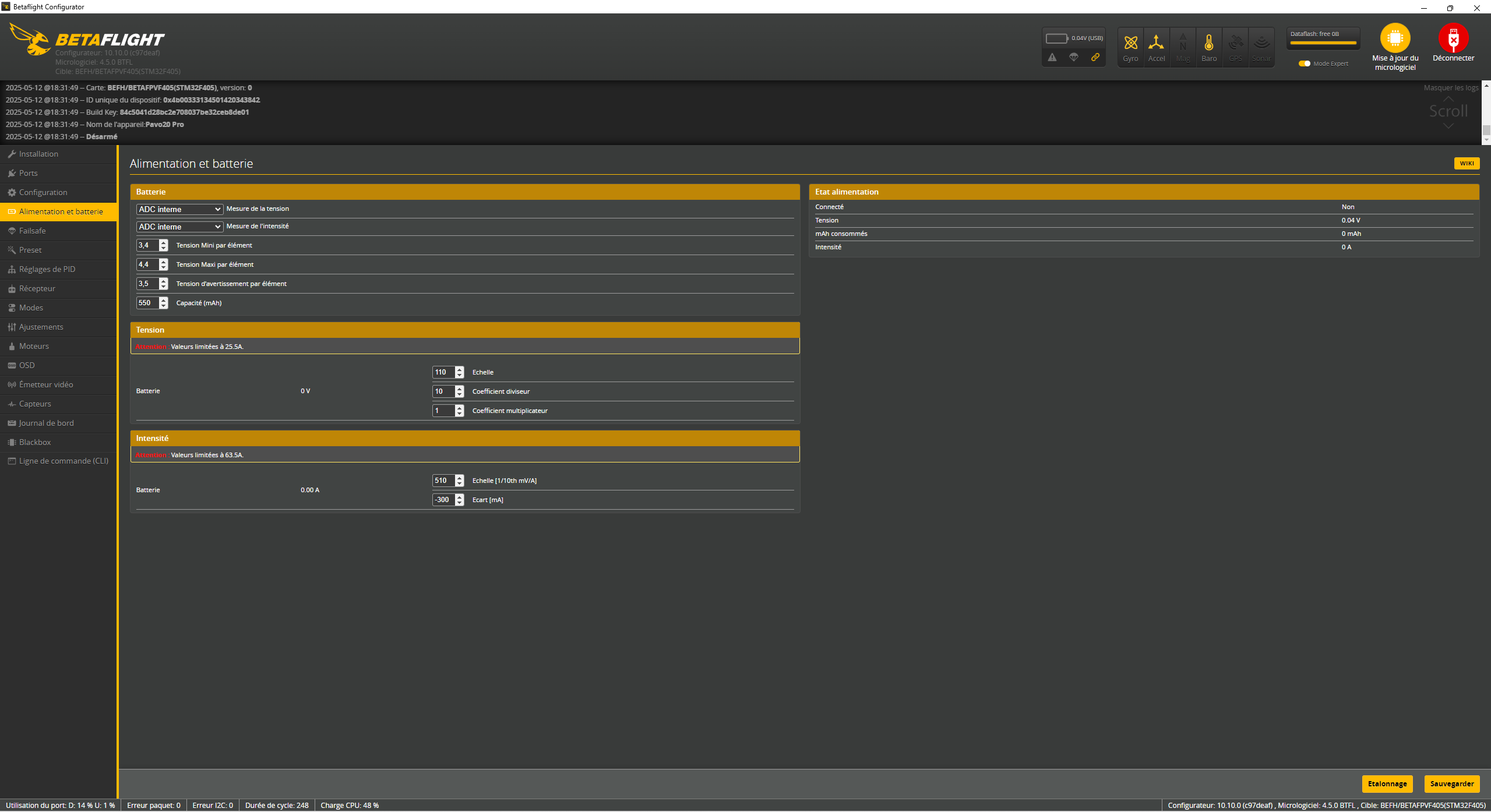Open Ligne de commande (CLI) tab
Image resolution: width=1491 pixels, height=812 pixels.
pos(63,461)
